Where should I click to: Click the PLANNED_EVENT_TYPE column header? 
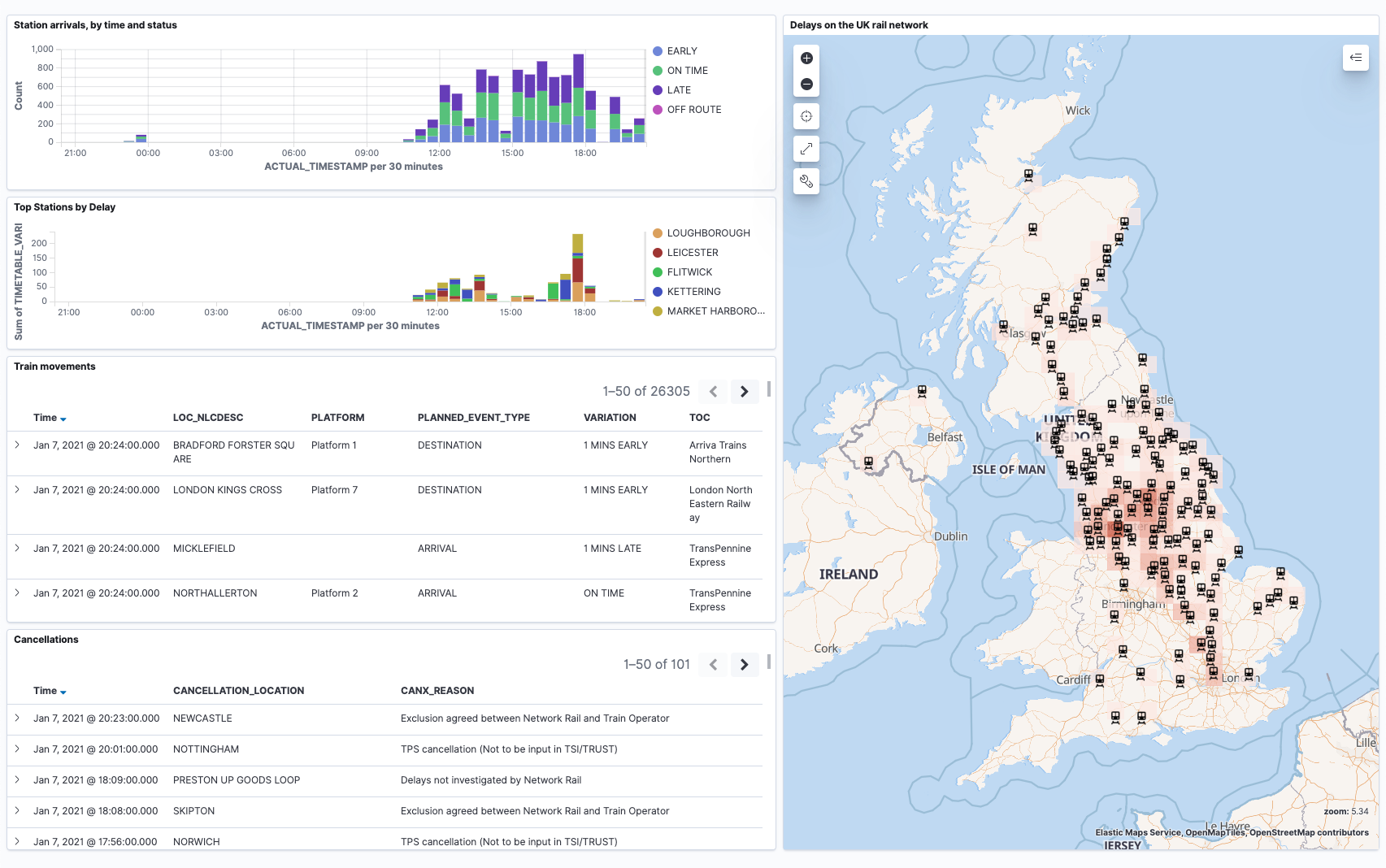474,418
